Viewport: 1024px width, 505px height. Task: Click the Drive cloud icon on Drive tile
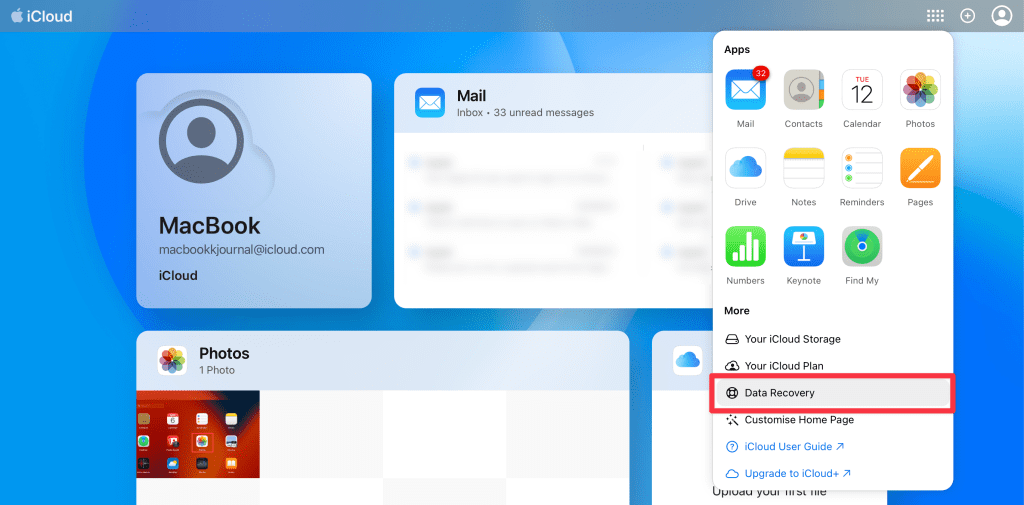688,361
